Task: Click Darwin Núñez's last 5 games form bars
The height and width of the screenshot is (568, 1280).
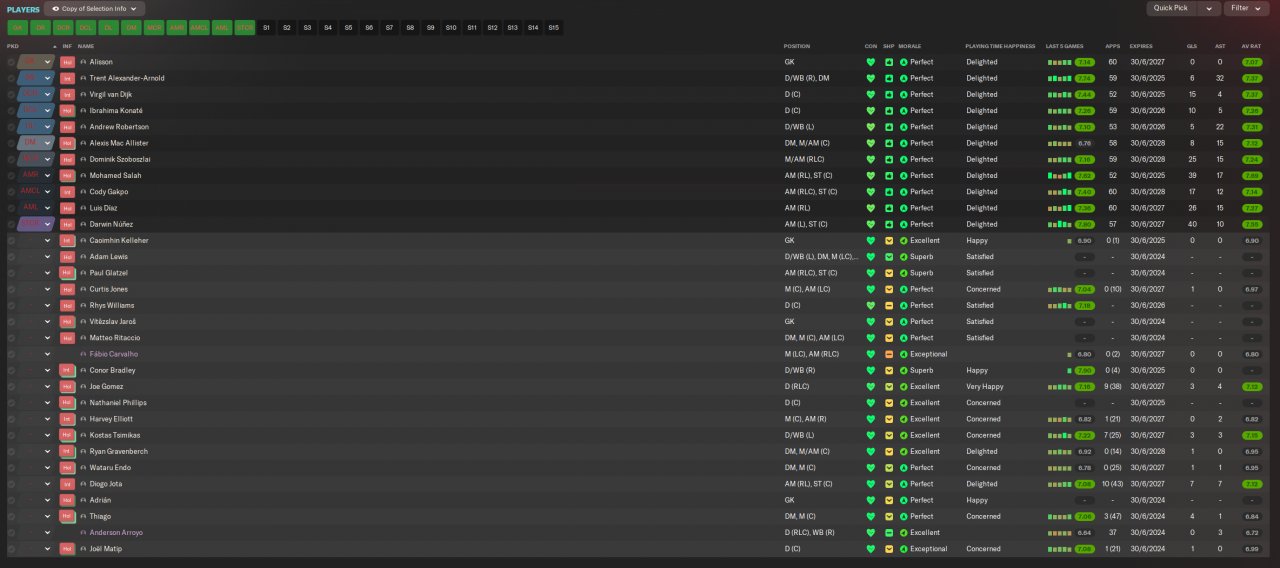Action: [x=1060, y=224]
